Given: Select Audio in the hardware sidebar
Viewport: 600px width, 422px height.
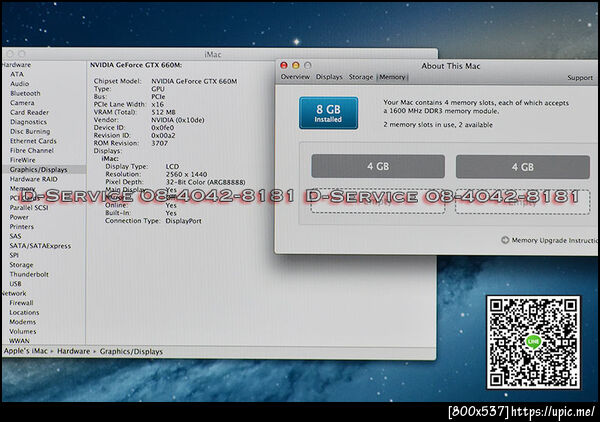Looking at the screenshot, I should (x=20, y=84).
